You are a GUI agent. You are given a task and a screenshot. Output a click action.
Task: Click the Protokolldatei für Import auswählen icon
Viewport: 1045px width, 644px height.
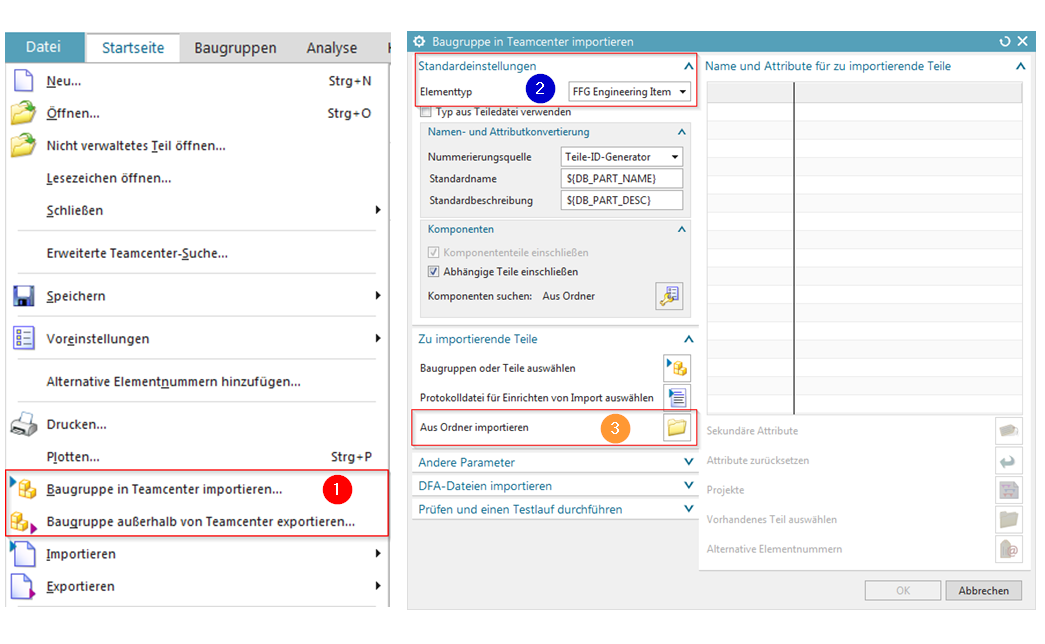click(x=677, y=397)
